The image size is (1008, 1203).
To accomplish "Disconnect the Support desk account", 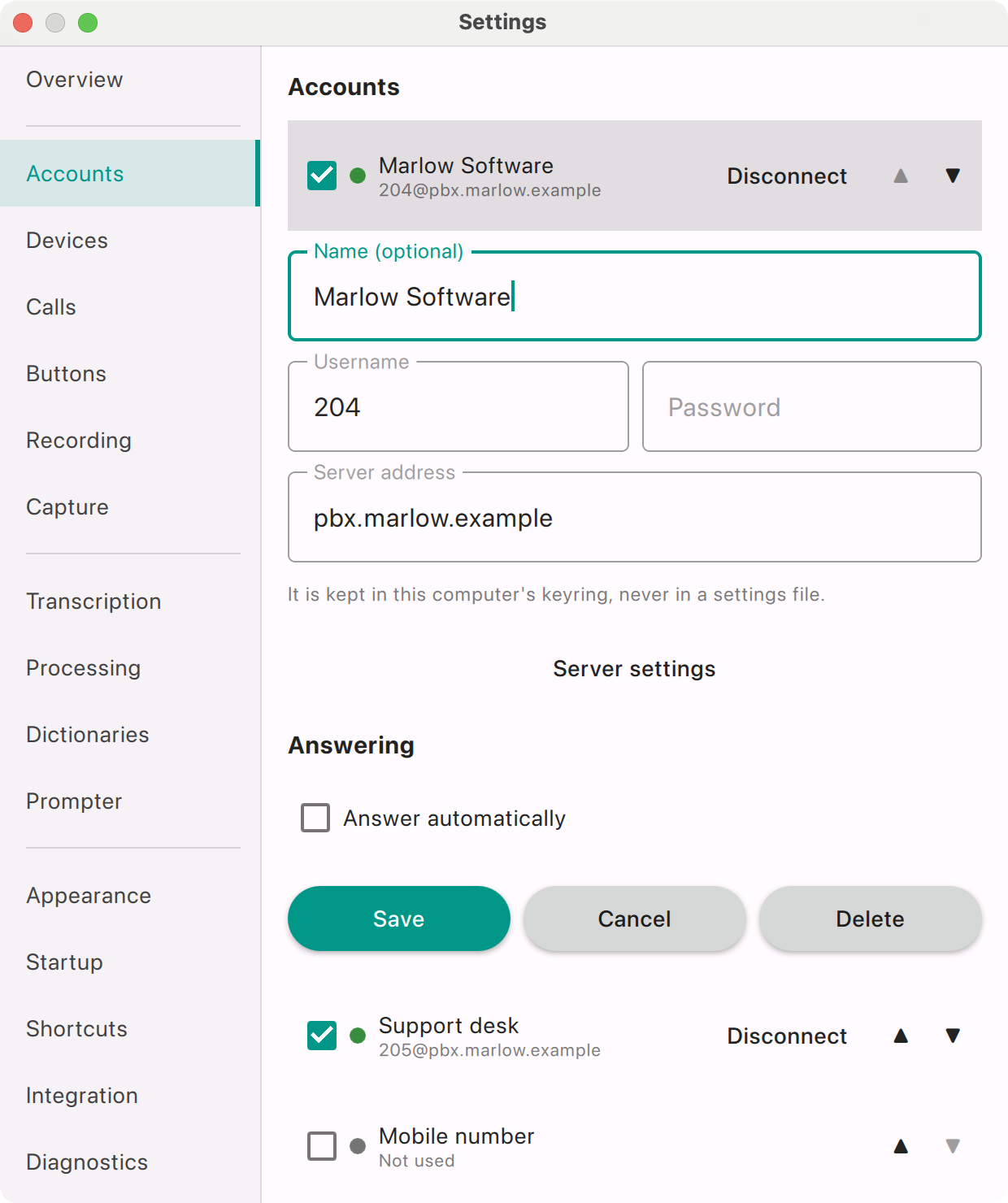I will click(787, 1036).
